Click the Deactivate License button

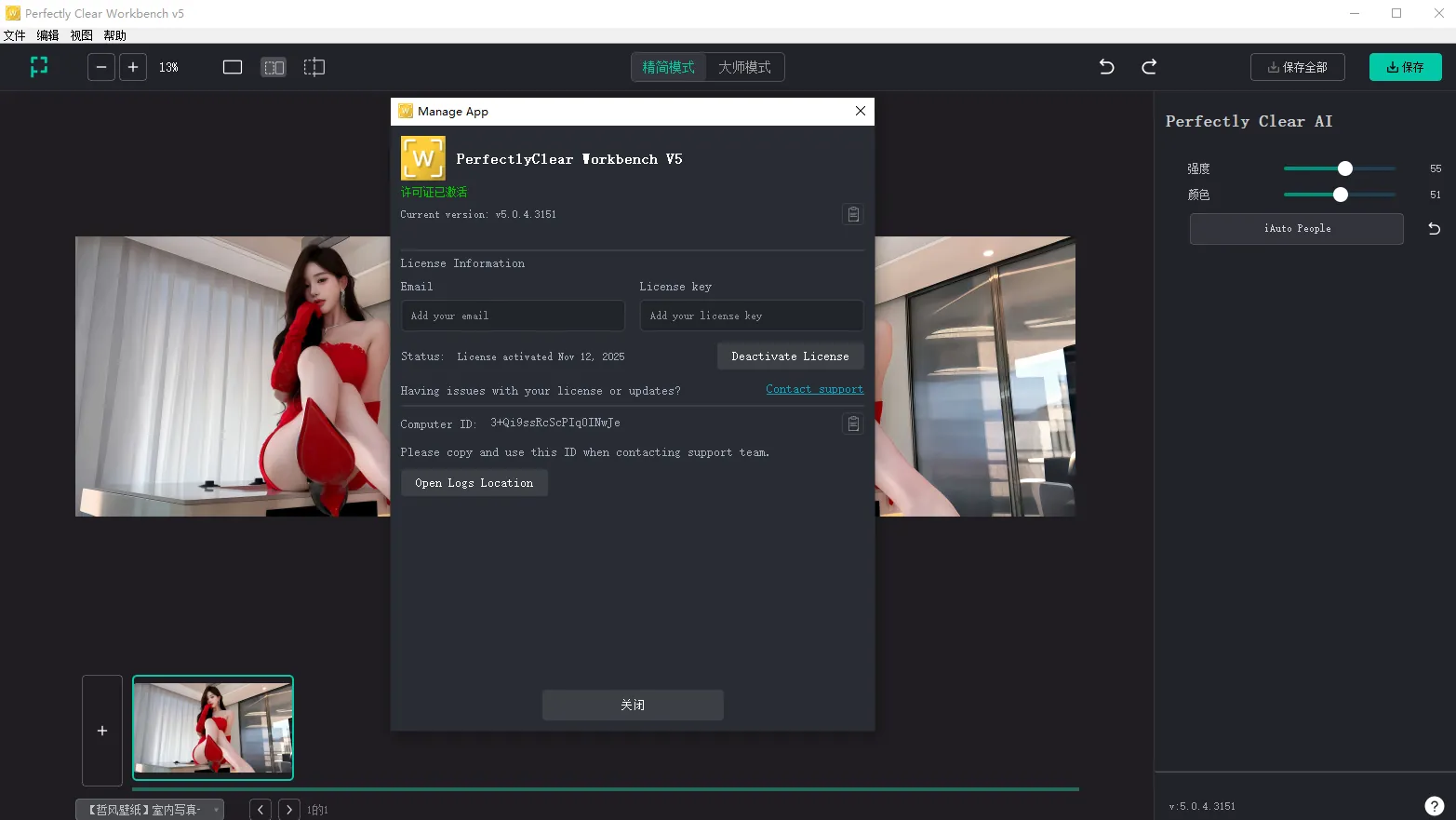tap(790, 356)
